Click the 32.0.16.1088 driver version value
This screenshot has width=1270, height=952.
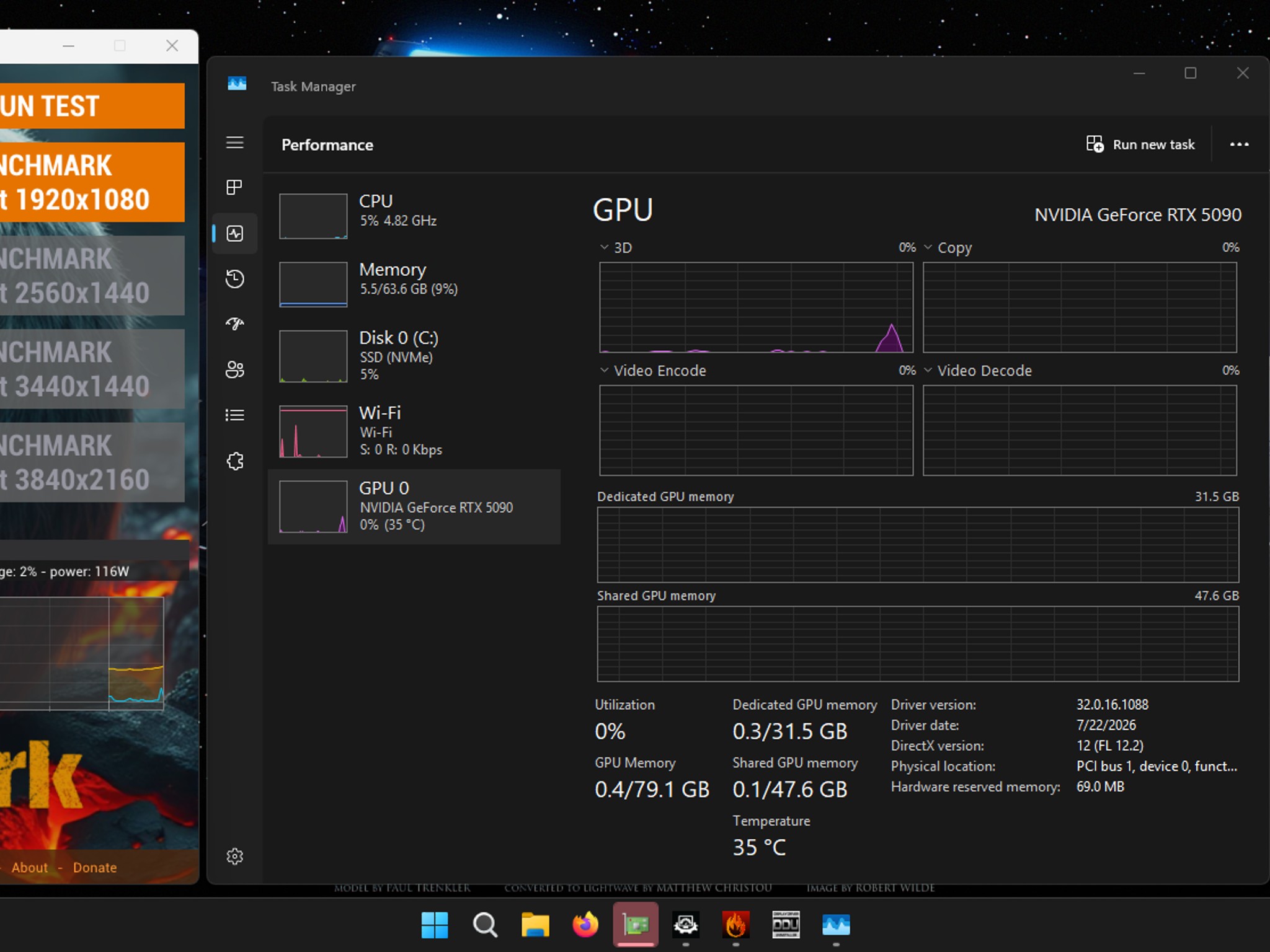pyautogui.click(x=1112, y=705)
